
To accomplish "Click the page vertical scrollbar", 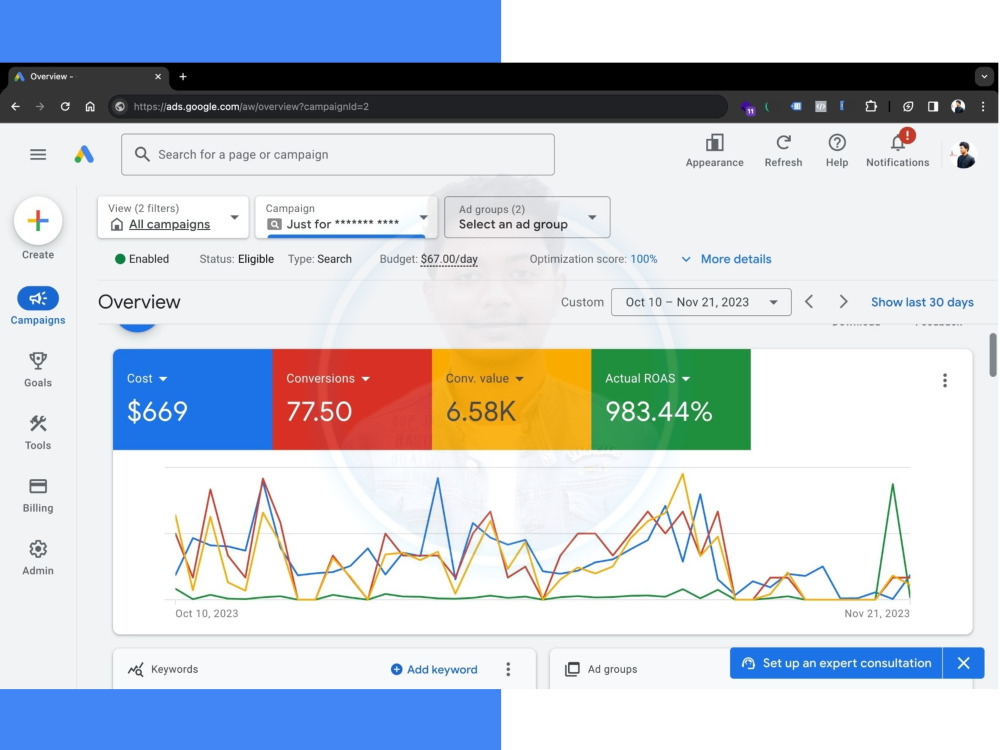I will click(993, 355).
